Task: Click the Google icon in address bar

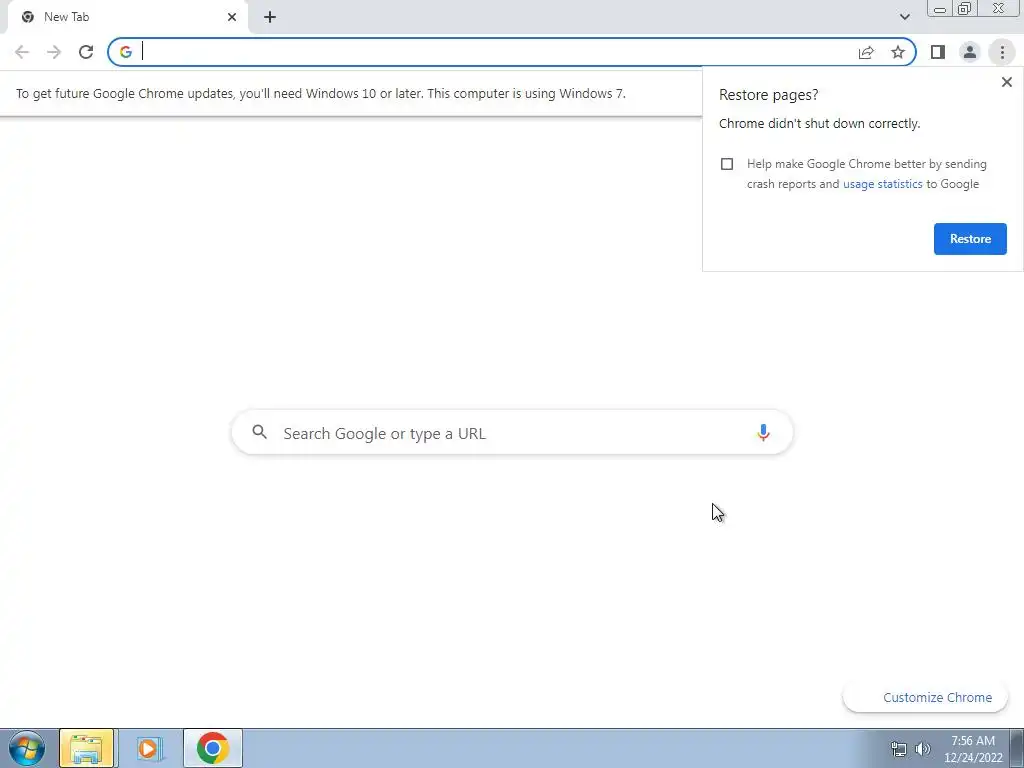Action: coord(125,52)
